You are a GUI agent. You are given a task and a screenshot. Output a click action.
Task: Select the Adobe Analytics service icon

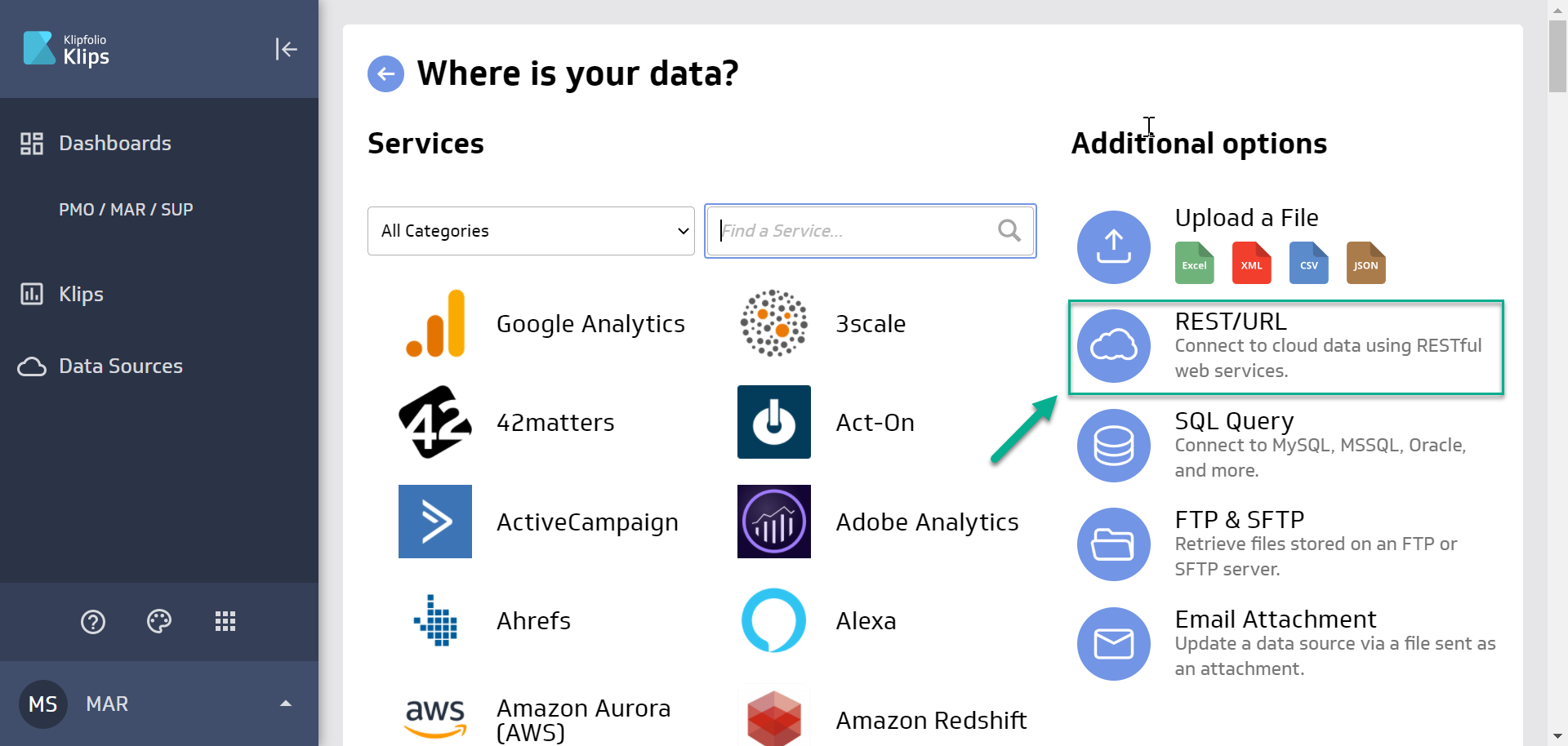point(773,522)
